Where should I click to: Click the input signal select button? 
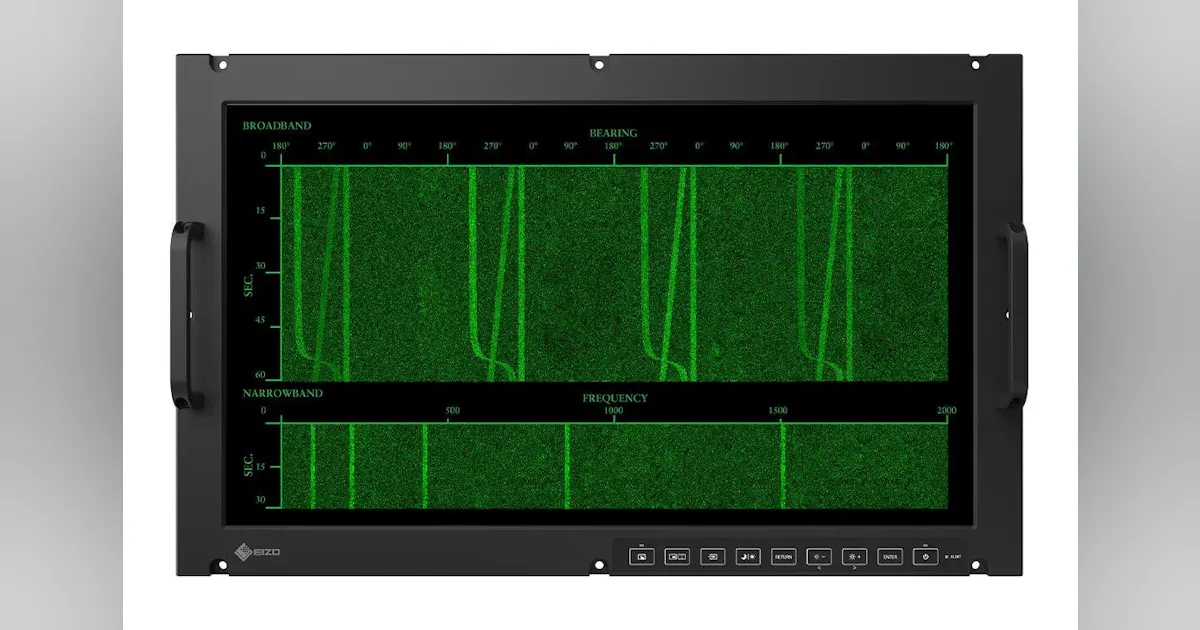712,557
